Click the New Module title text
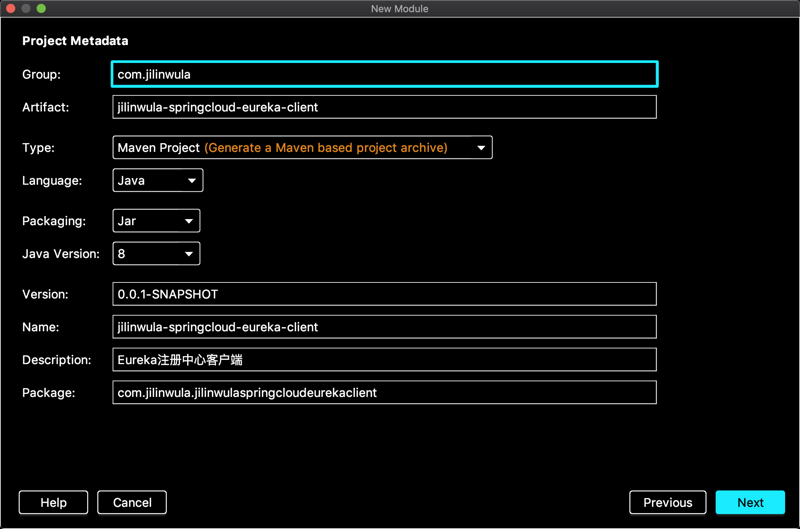The width and height of the screenshot is (800, 529). 399,9
